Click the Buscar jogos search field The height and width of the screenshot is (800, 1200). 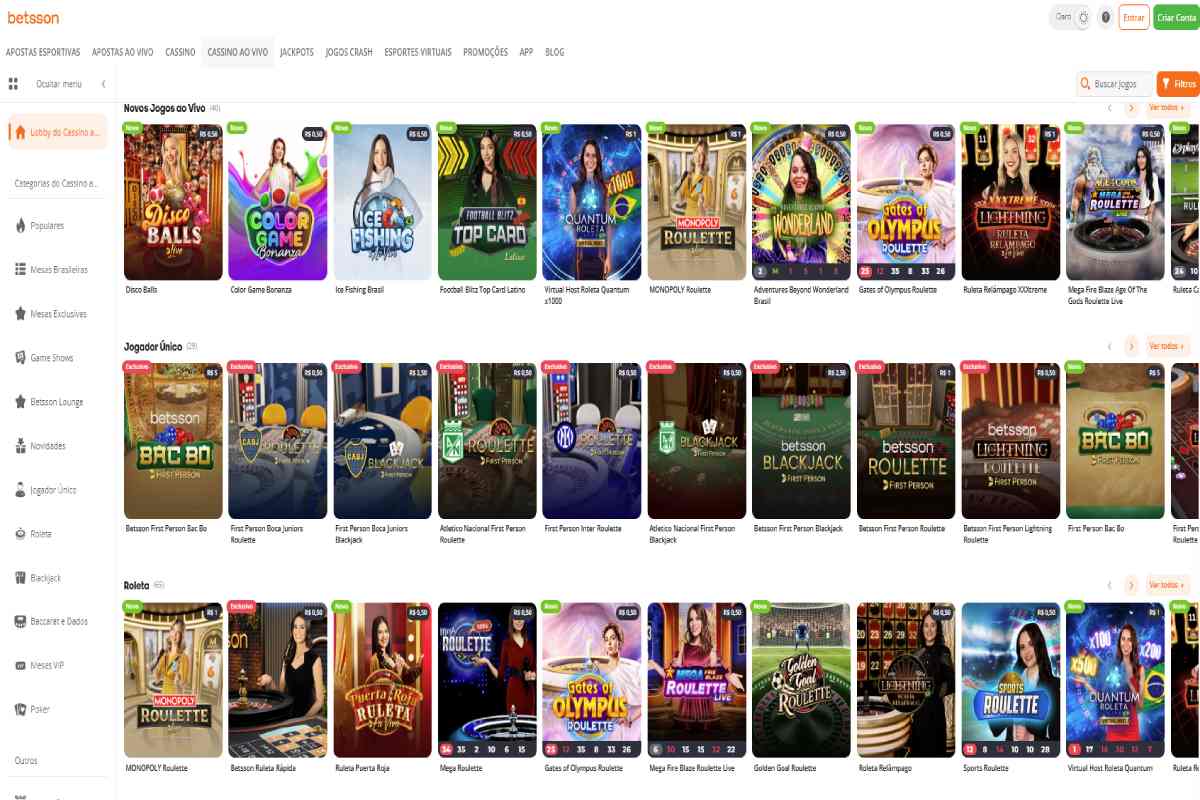click(1115, 84)
